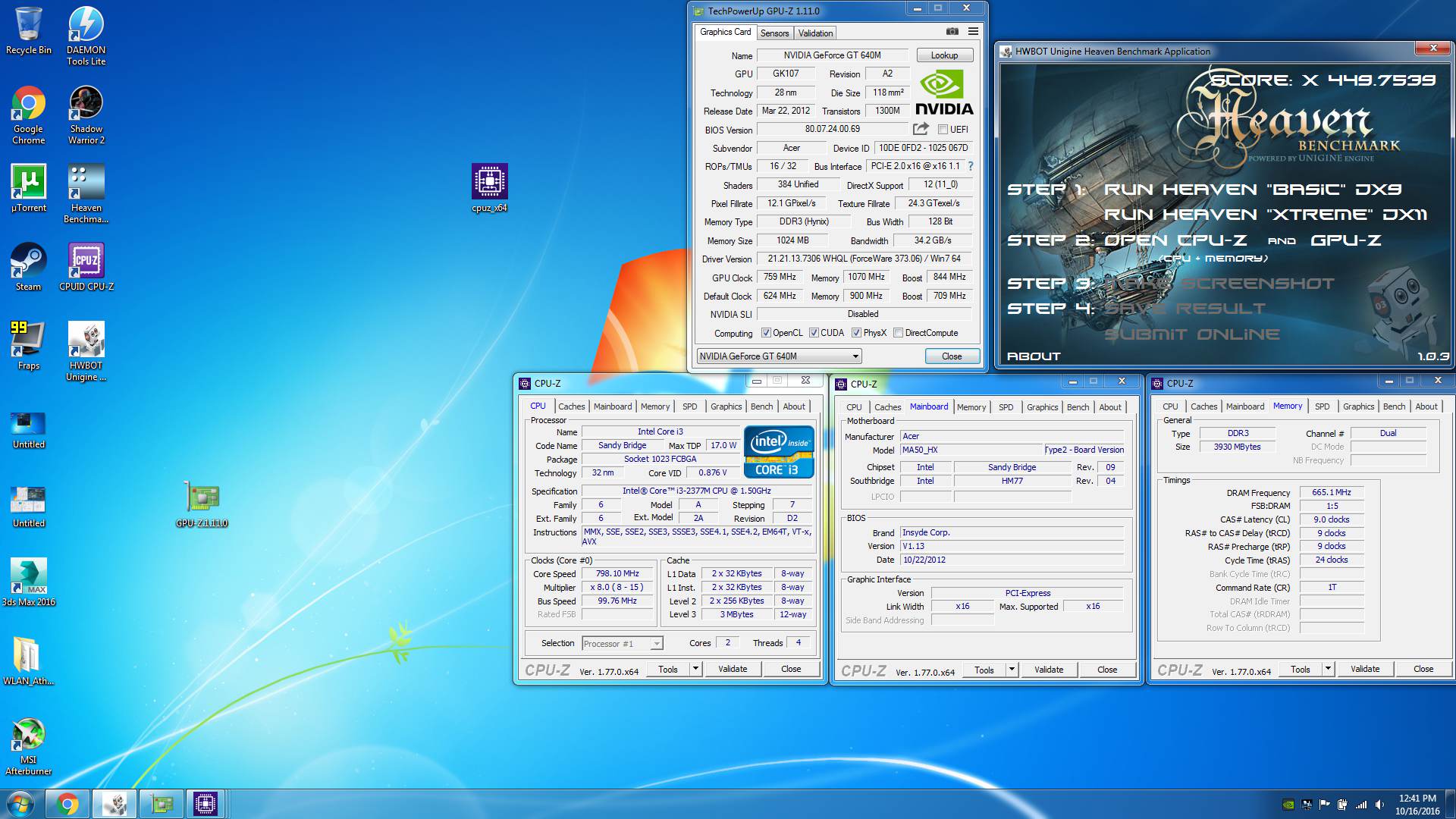Expand Tools dropdown arrow in Memory window
The image size is (1456, 819).
[1328, 669]
